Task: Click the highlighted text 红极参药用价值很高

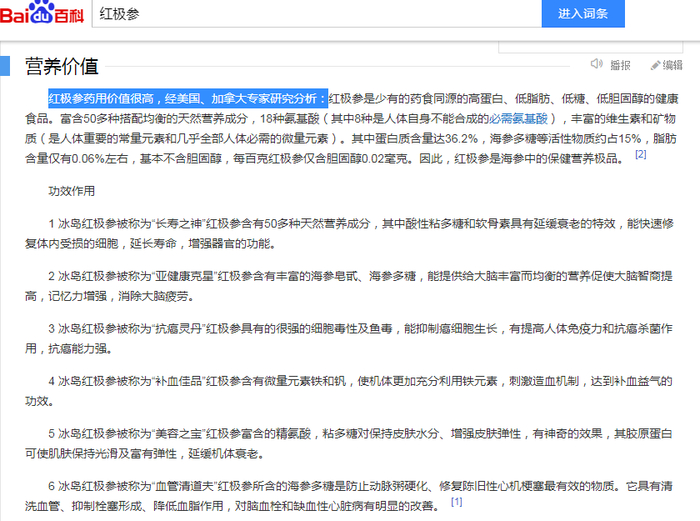Action: click(101, 98)
